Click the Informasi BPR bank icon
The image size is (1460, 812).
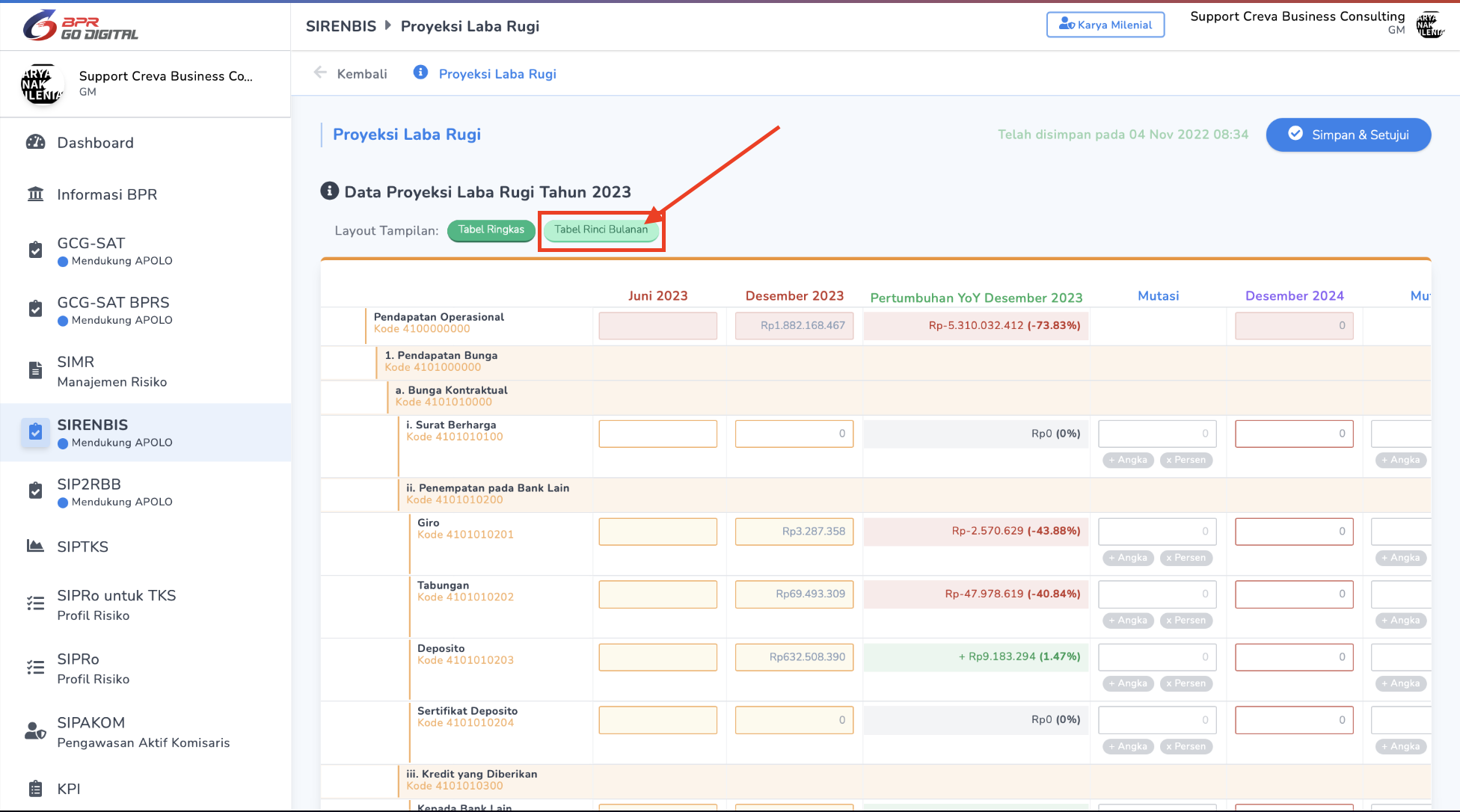35,194
